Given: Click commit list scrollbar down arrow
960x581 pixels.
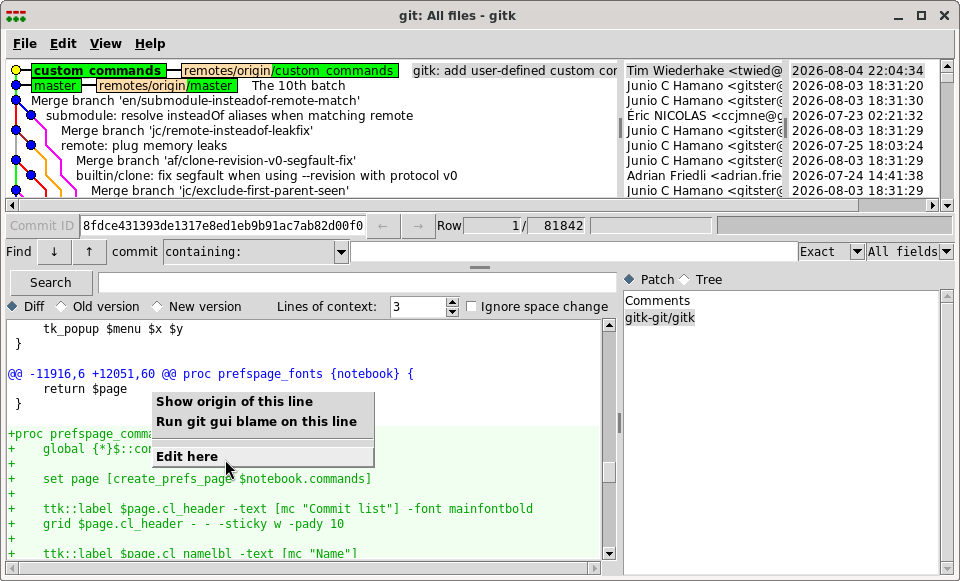Looking at the screenshot, I should click(947, 205).
